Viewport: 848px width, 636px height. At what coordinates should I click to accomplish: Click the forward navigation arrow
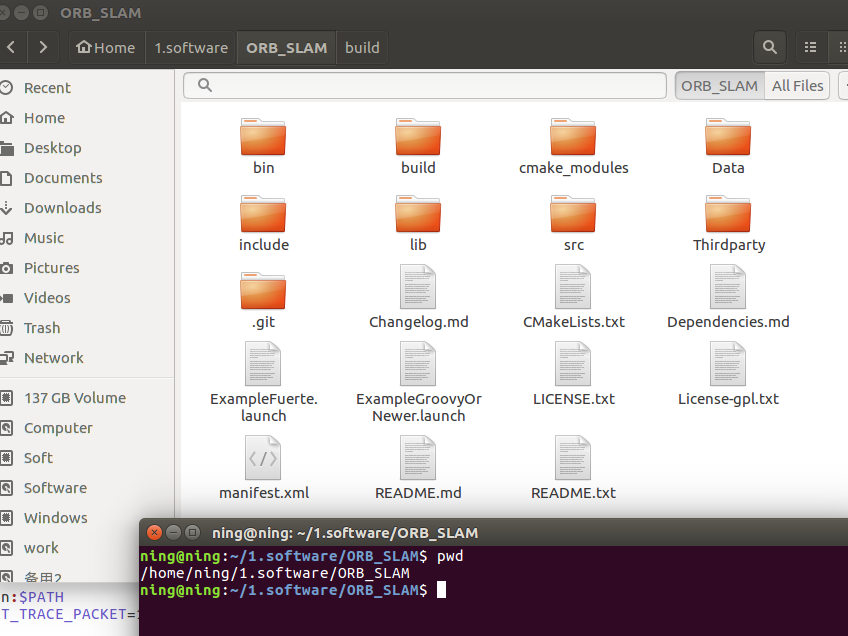coord(42,47)
